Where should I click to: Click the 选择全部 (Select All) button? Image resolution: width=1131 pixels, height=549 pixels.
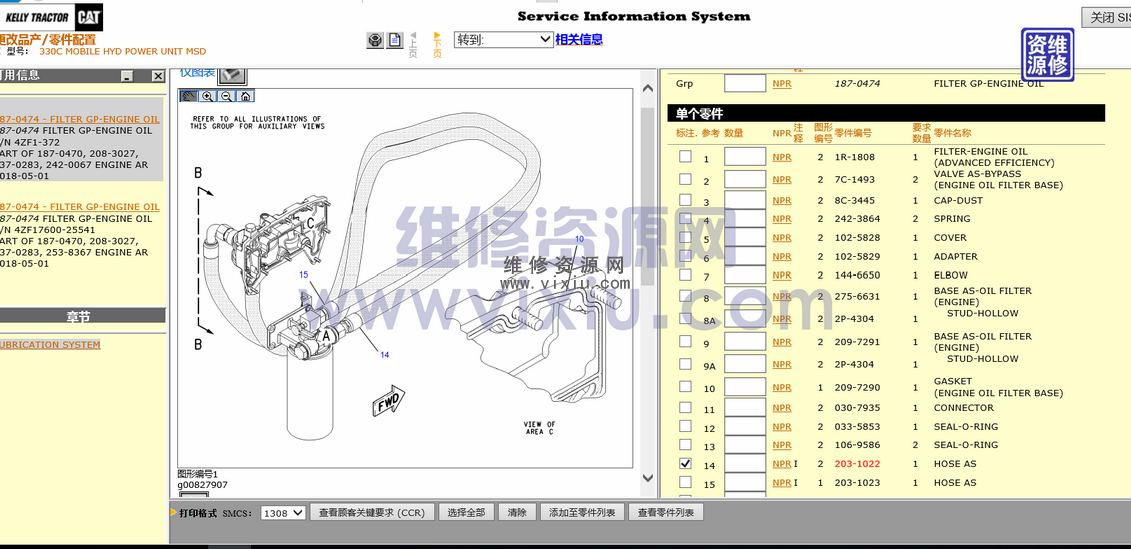click(466, 513)
